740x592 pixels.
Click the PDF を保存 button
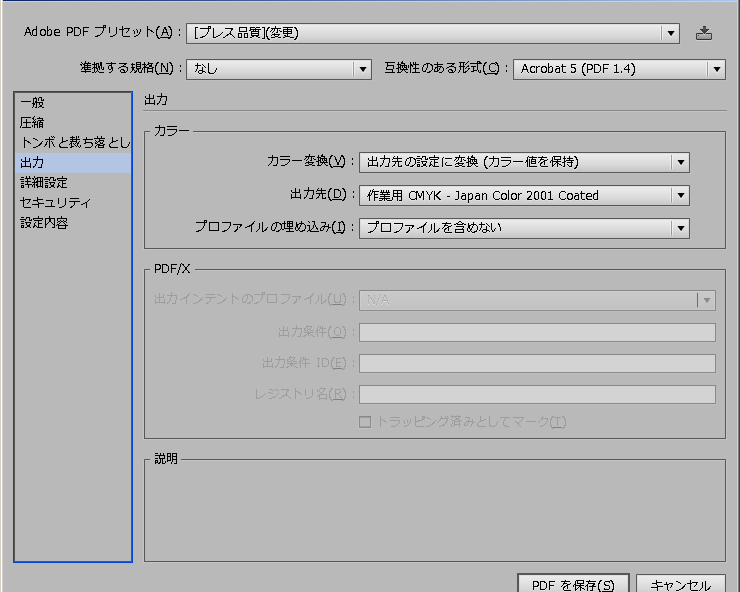[573, 584]
